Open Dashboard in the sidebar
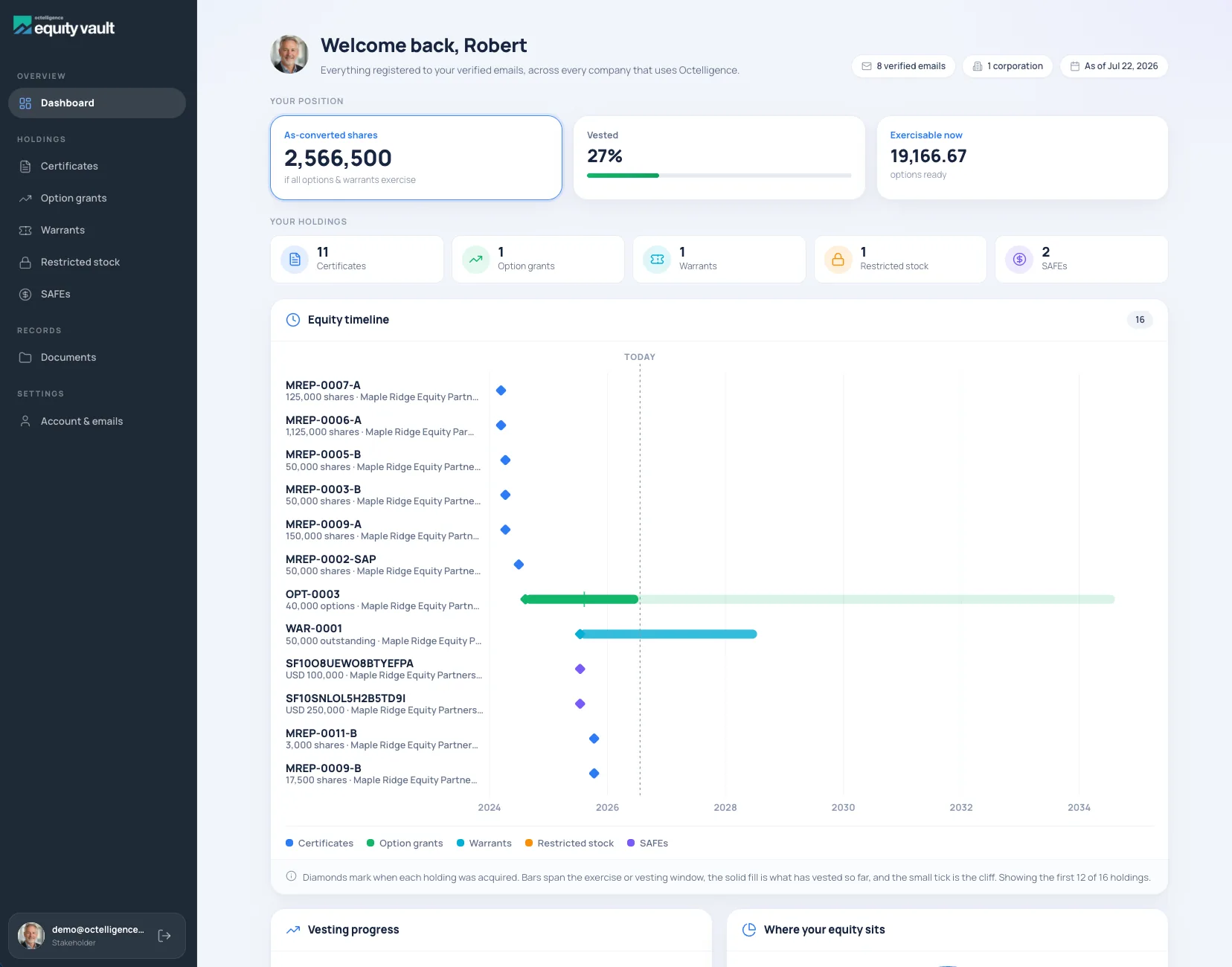Image resolution: width=1232 pixels, height=967 pixels. coord(97,103)
